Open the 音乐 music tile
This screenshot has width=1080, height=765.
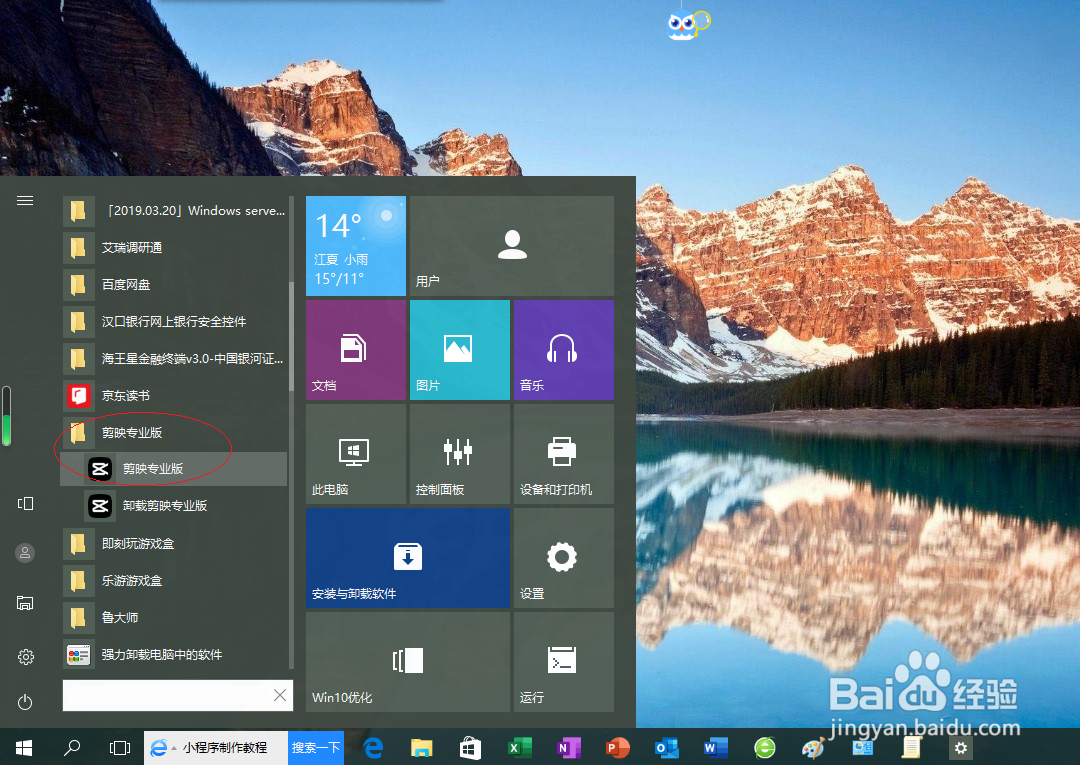coord(563,350)
